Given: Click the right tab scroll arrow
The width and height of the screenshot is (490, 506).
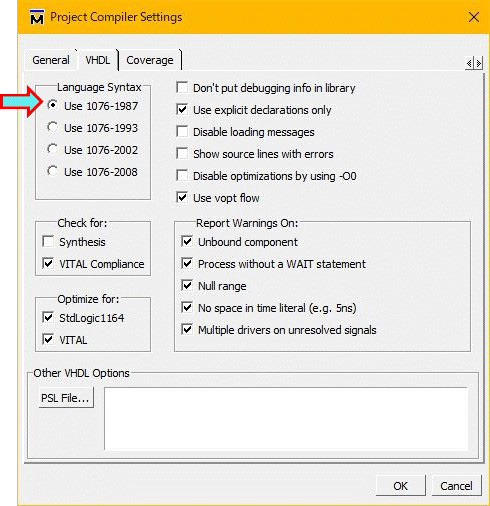Looking at the screenshot, I should [478, 63].
